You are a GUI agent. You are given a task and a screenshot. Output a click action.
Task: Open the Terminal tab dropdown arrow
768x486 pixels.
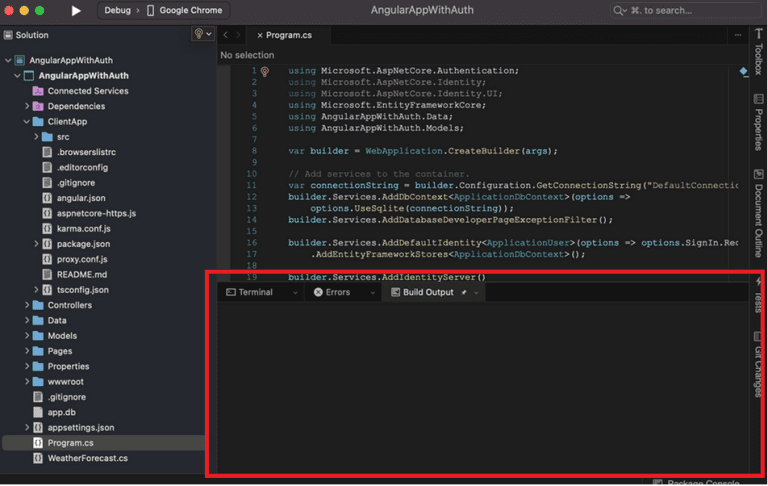pos(295,293)
